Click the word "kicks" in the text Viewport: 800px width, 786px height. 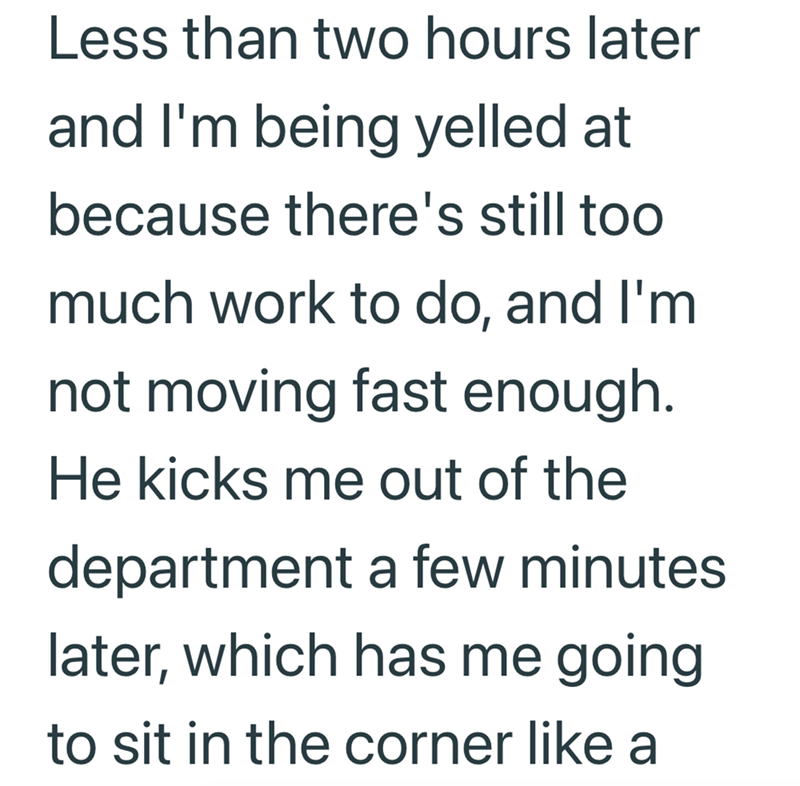click(202, 479)
